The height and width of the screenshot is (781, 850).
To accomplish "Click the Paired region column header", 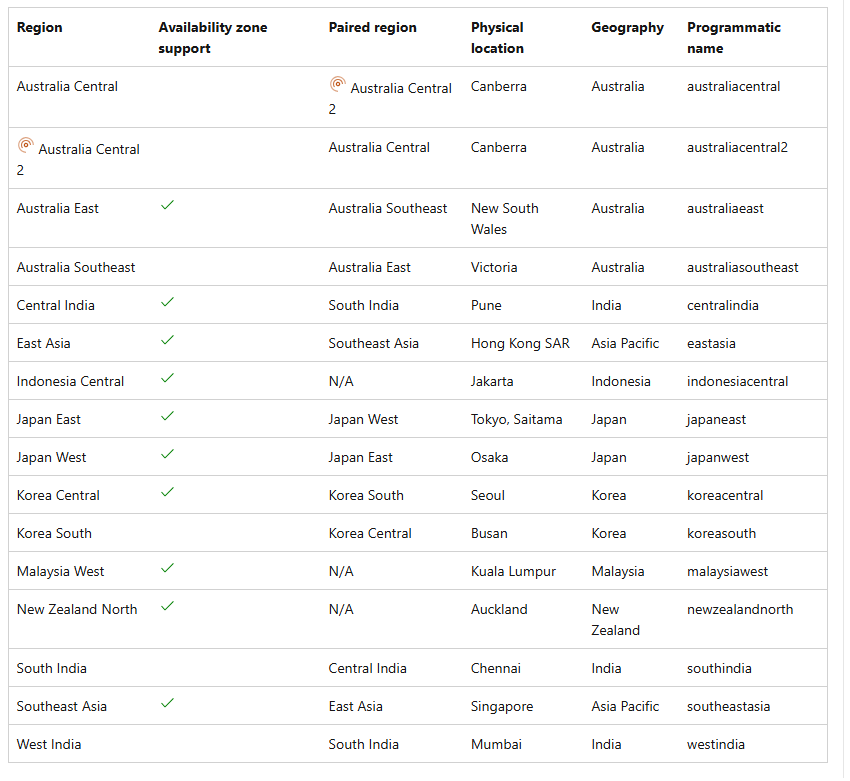I will point(372,28).
